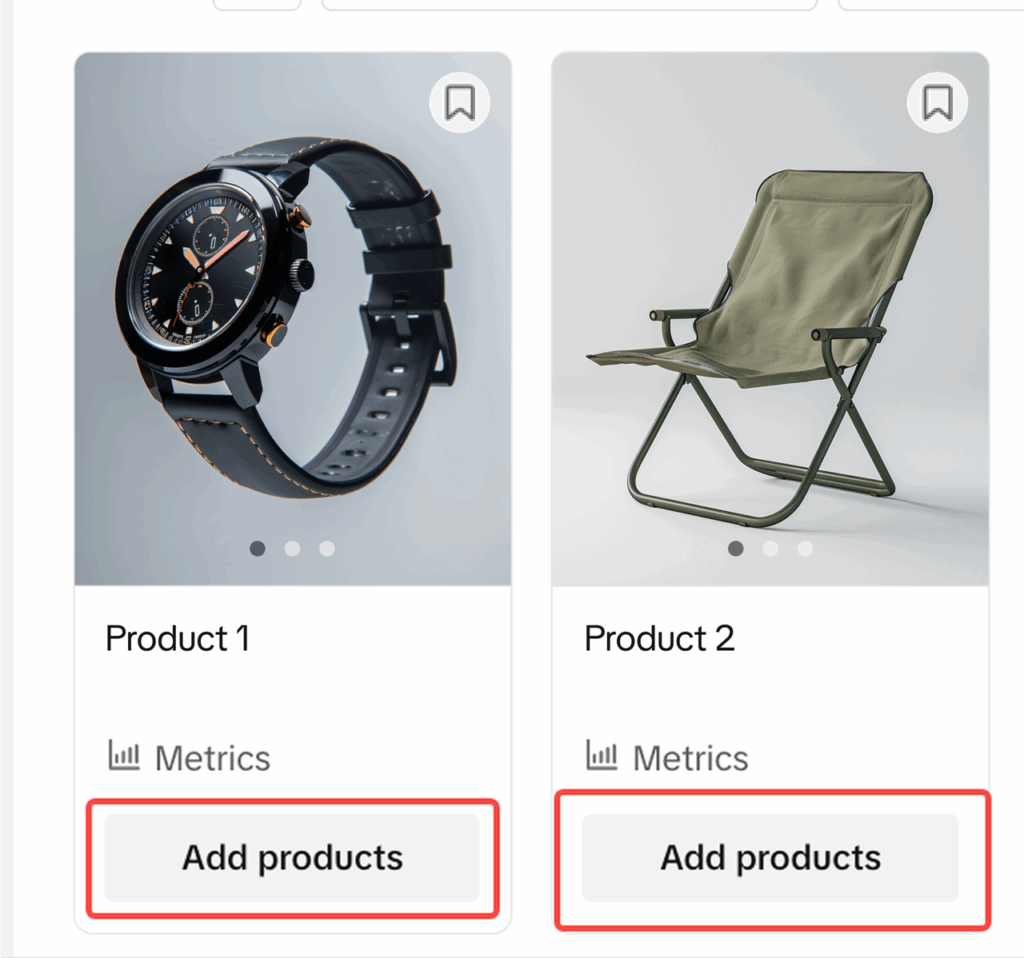Click the bar chart icon under Product 2
Image resolution: width=1024 pixels, height=958 pixels.
click(x=601, y=755)
